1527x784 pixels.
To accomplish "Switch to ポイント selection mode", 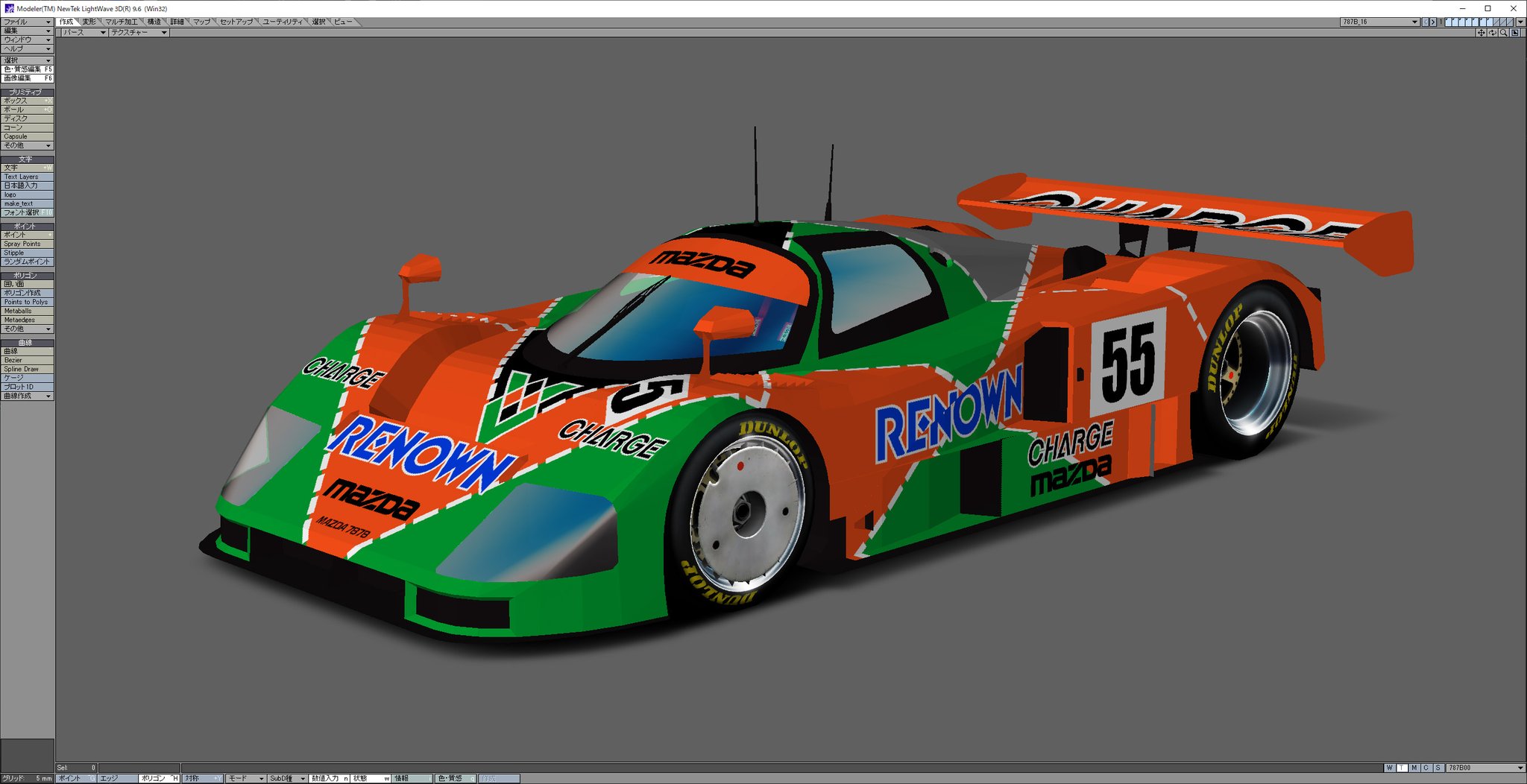I will 76,779.
